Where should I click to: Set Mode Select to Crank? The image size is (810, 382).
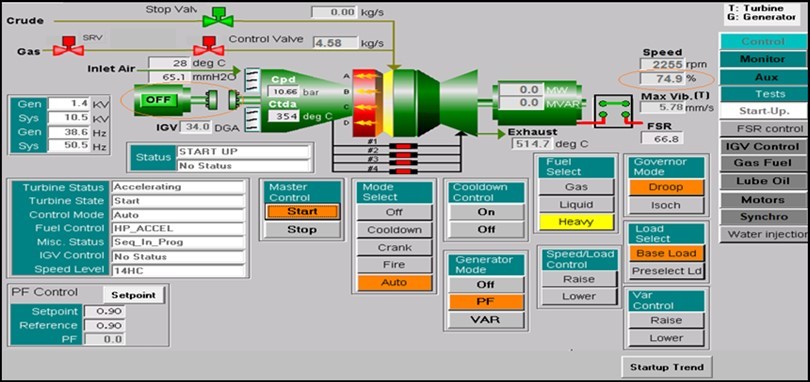pyautogui.click(x=394, y=248)
